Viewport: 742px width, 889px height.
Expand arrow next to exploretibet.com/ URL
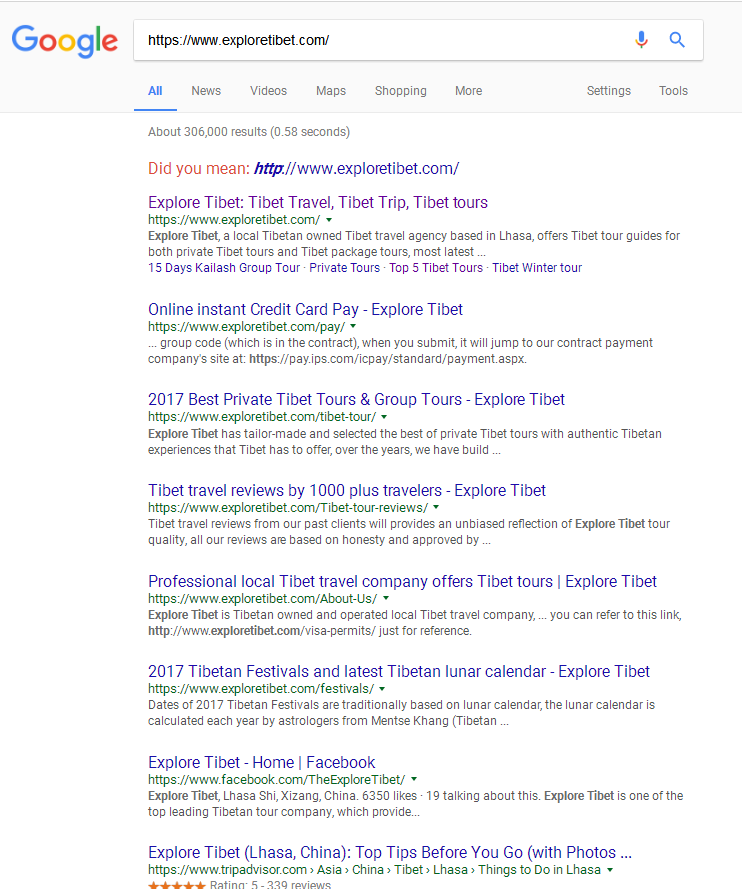pyautogui.click(x=329, y=220)
